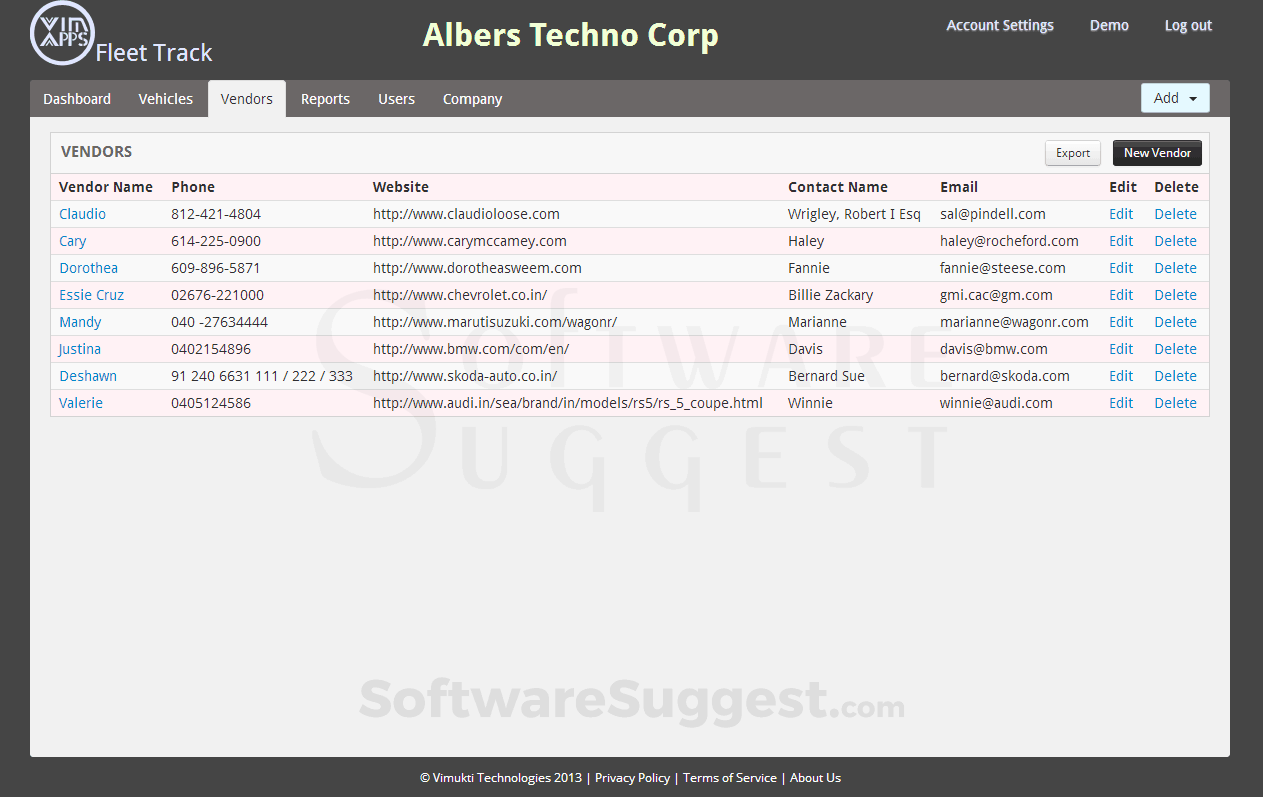Delete the Dorothea vendor
The image size is (1263, 797).
(1175, 268)
